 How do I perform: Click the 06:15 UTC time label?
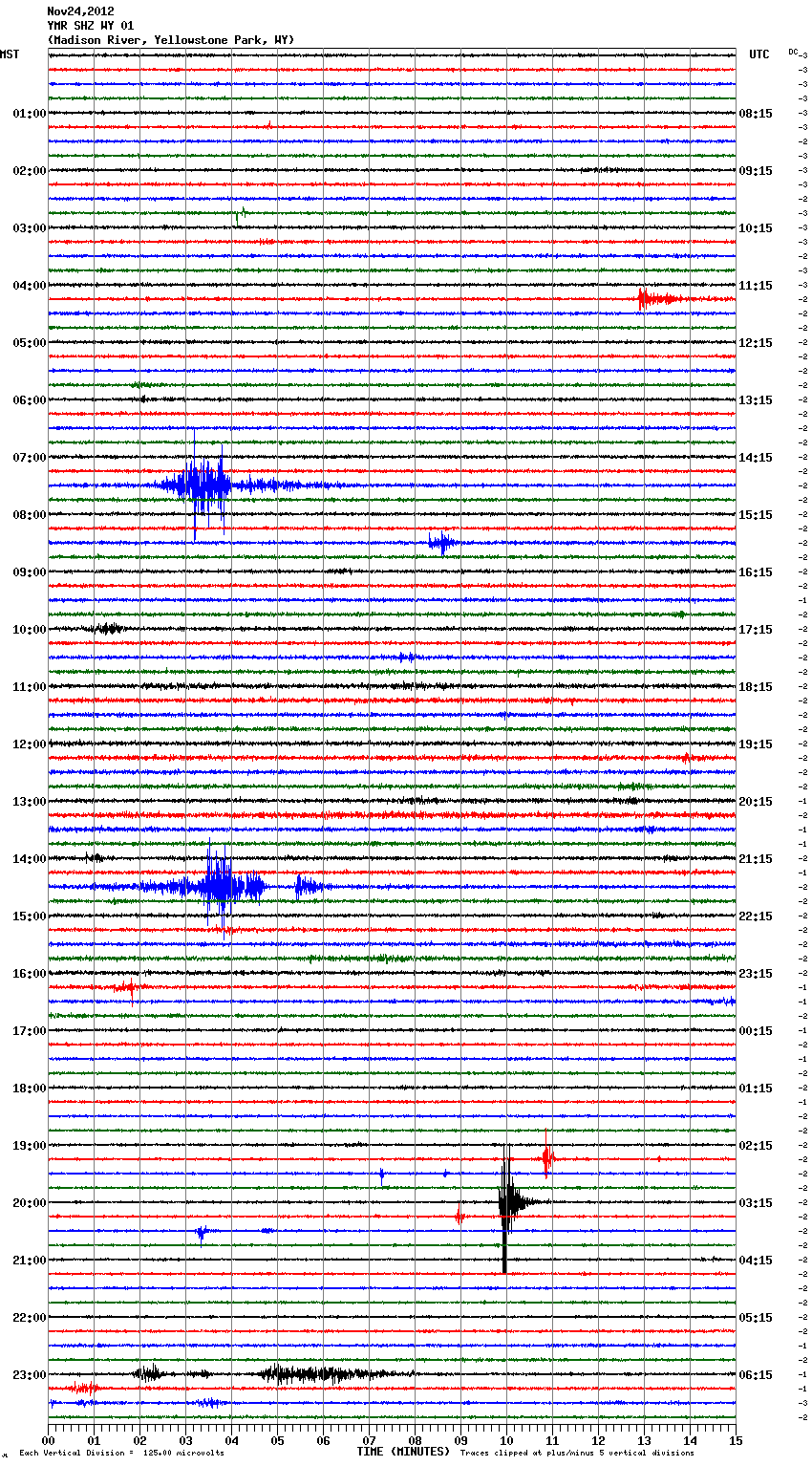pyautogui.click(x=756, y=1375)
